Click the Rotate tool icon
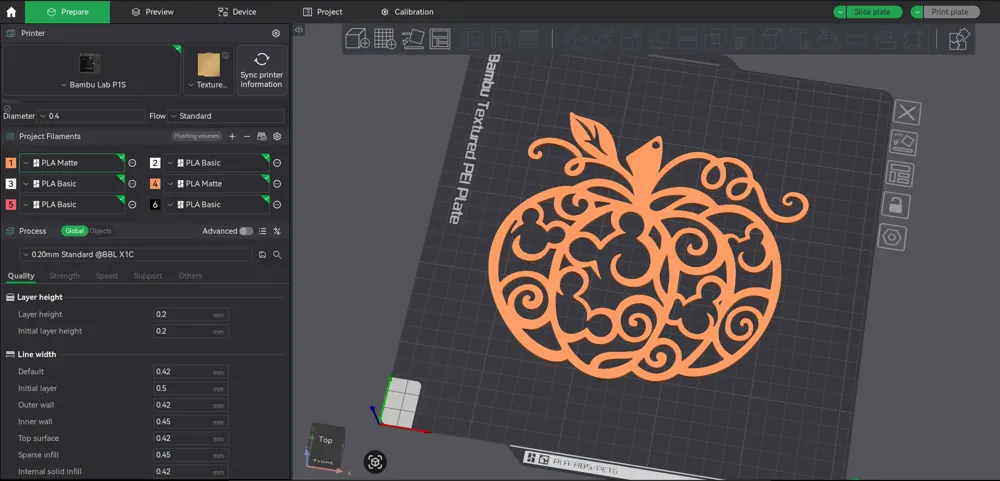This screenshot has width=1000, height=481. (601, 39)
